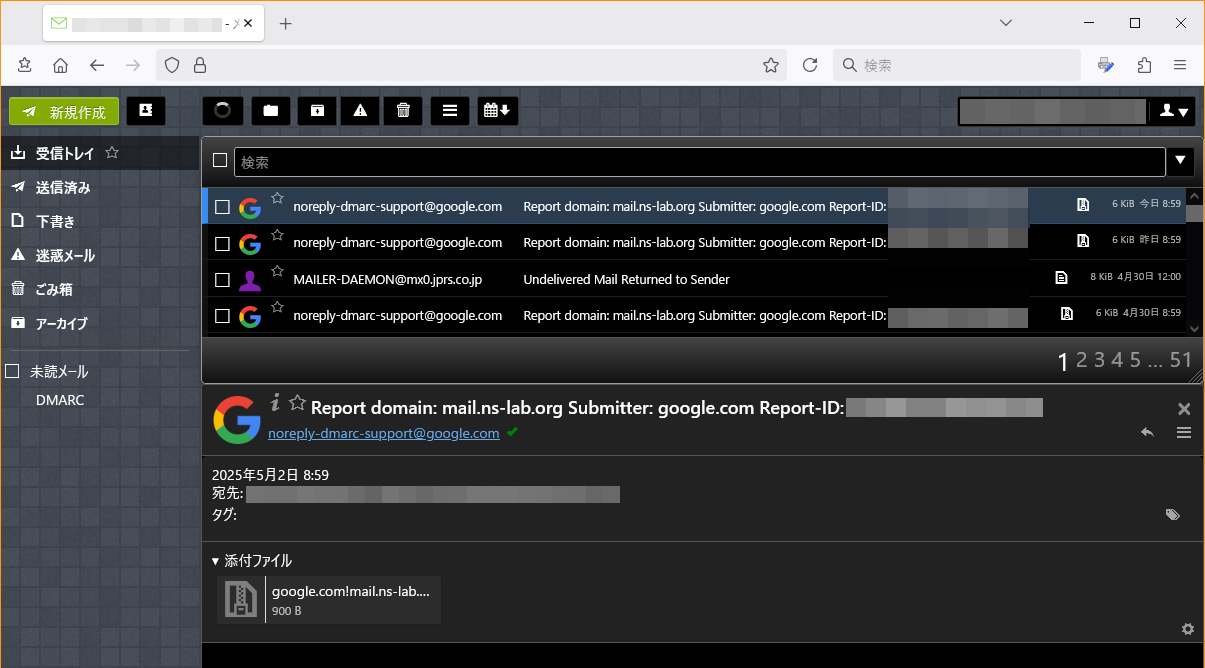Click the tags icon in message header

[x=1172, y=515]
